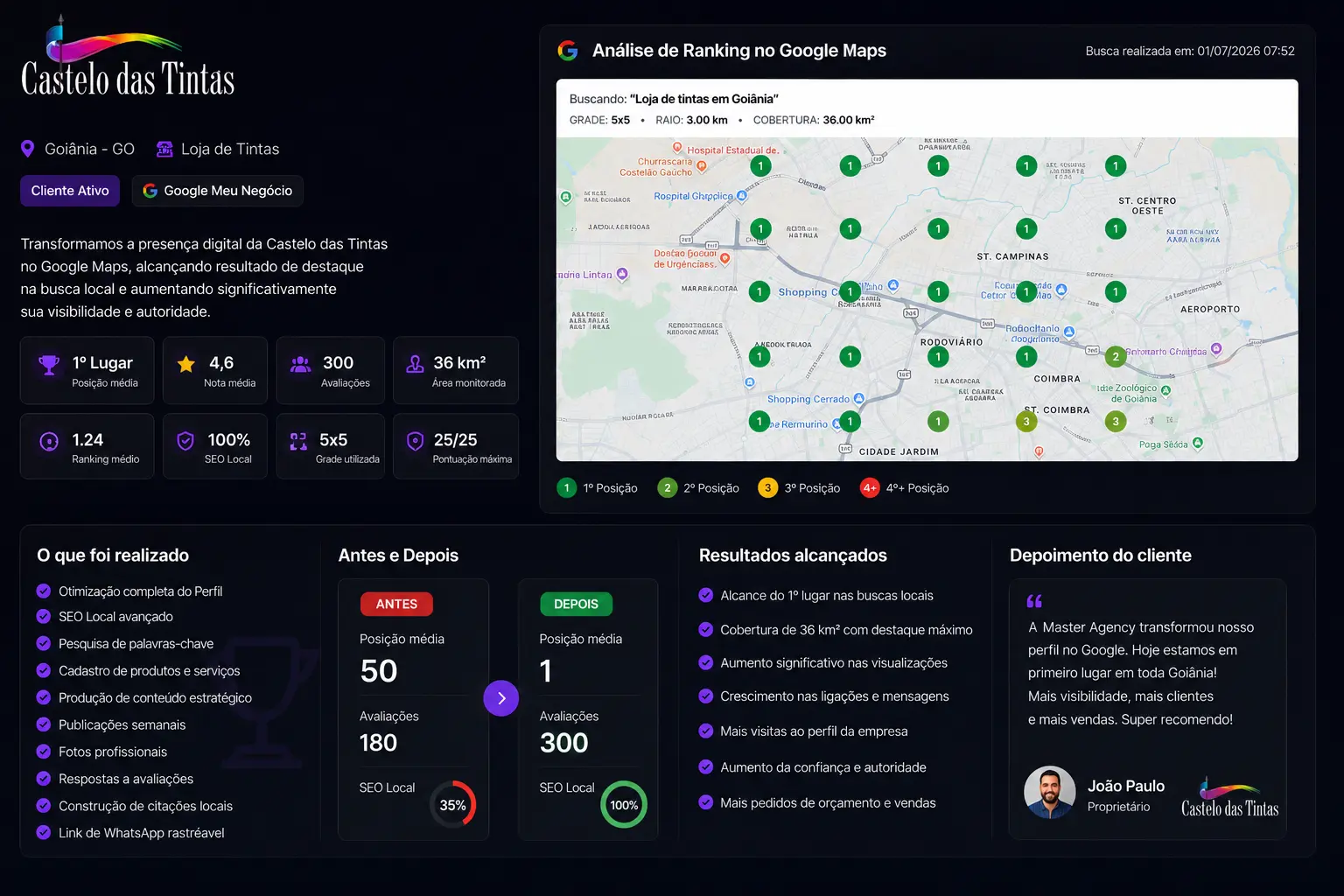Click the trophy icon beside 1º Lugar
Image resolution: width=1344 pixels, height=896 pixels.
[49, 364]
